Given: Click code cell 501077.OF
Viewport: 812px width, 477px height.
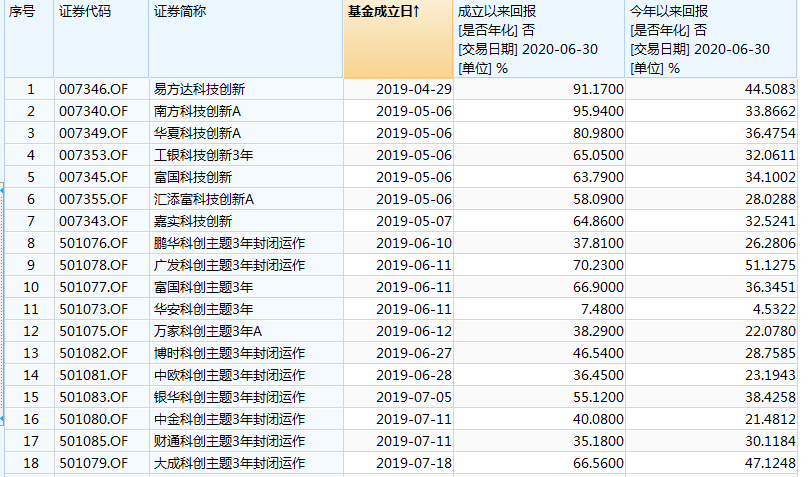Looking at the screenshot, I should pyautogui.click(x=93, y=287).
